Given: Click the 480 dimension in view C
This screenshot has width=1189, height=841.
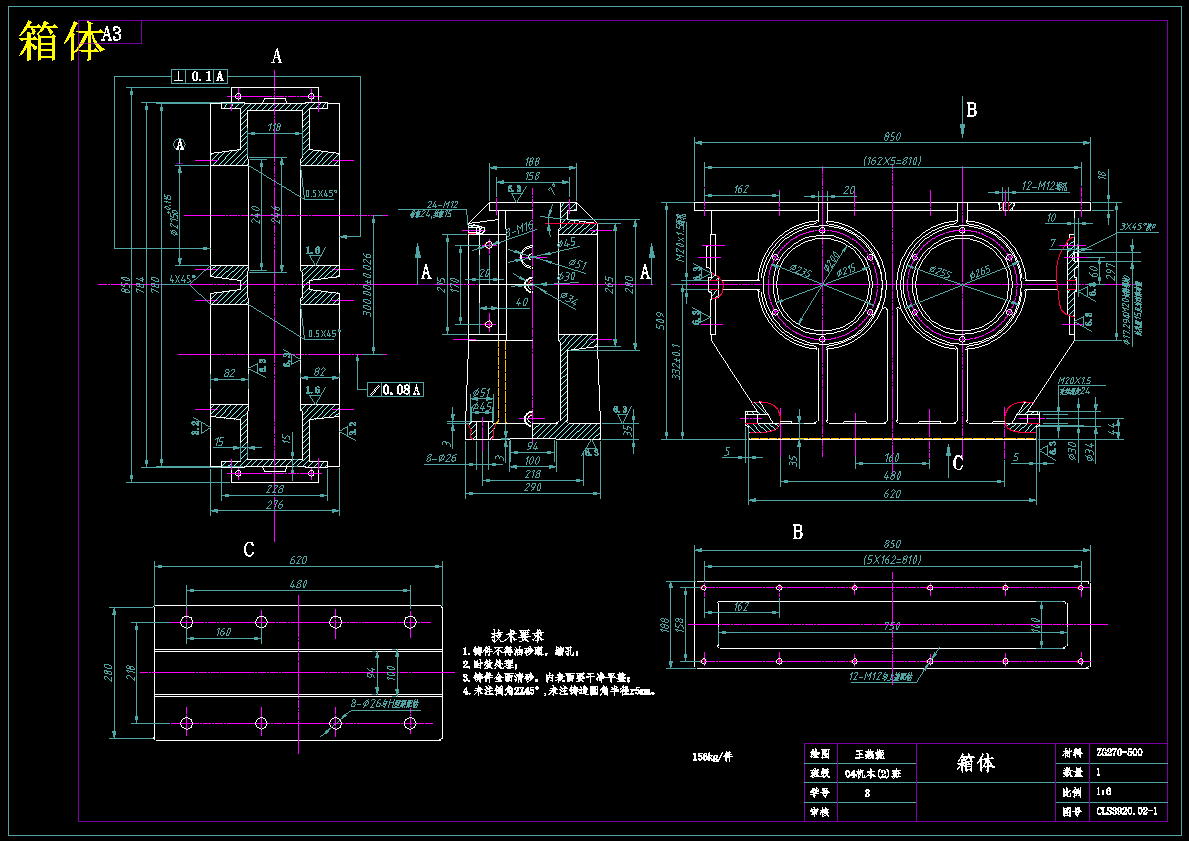Looking at the screenshot, I should pyautogui.click(x=298, y=584).
